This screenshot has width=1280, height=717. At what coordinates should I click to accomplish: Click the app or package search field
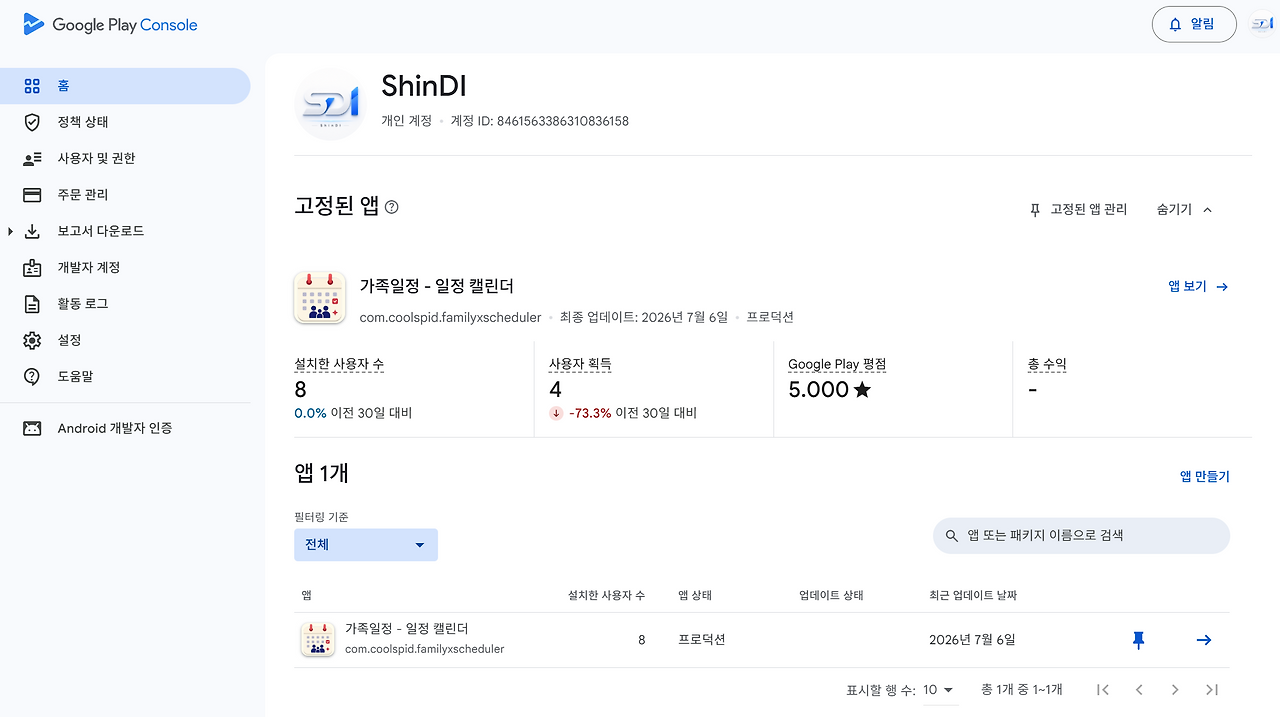click(x=1081, y=536)
